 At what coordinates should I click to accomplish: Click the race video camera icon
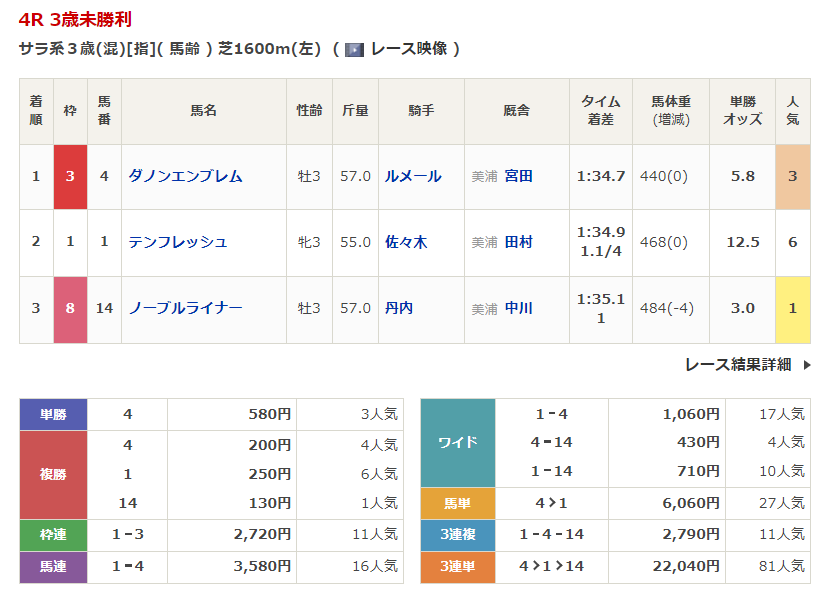pyautogui.click(x=354, y=49)
